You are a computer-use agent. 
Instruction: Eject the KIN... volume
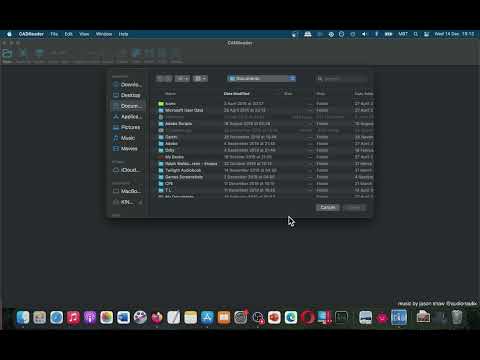coord(140,202)
